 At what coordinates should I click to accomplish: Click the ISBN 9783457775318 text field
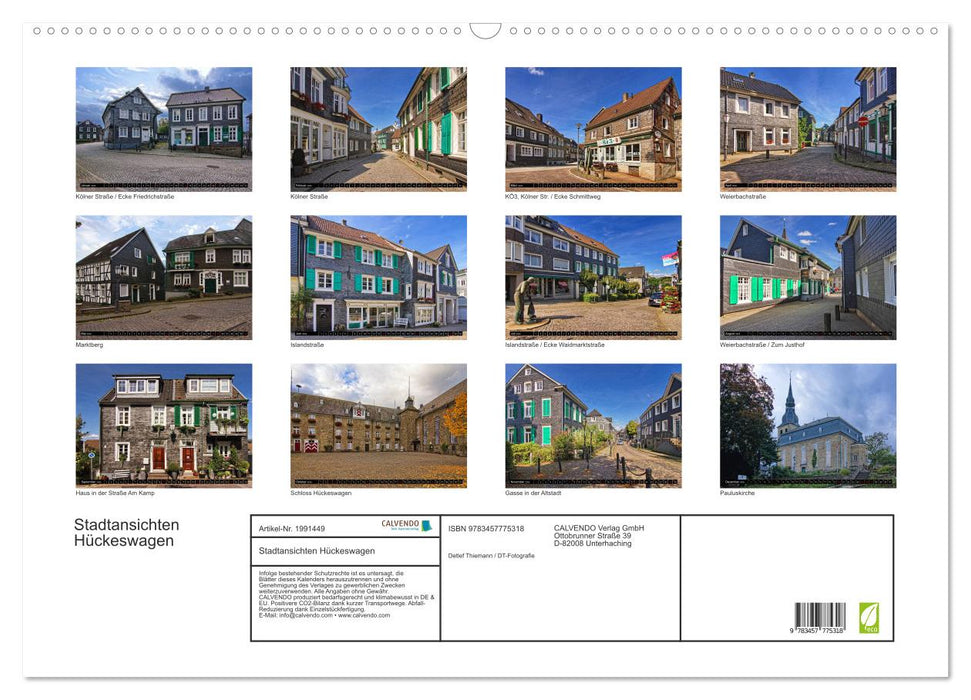click(x=487, y=528)
